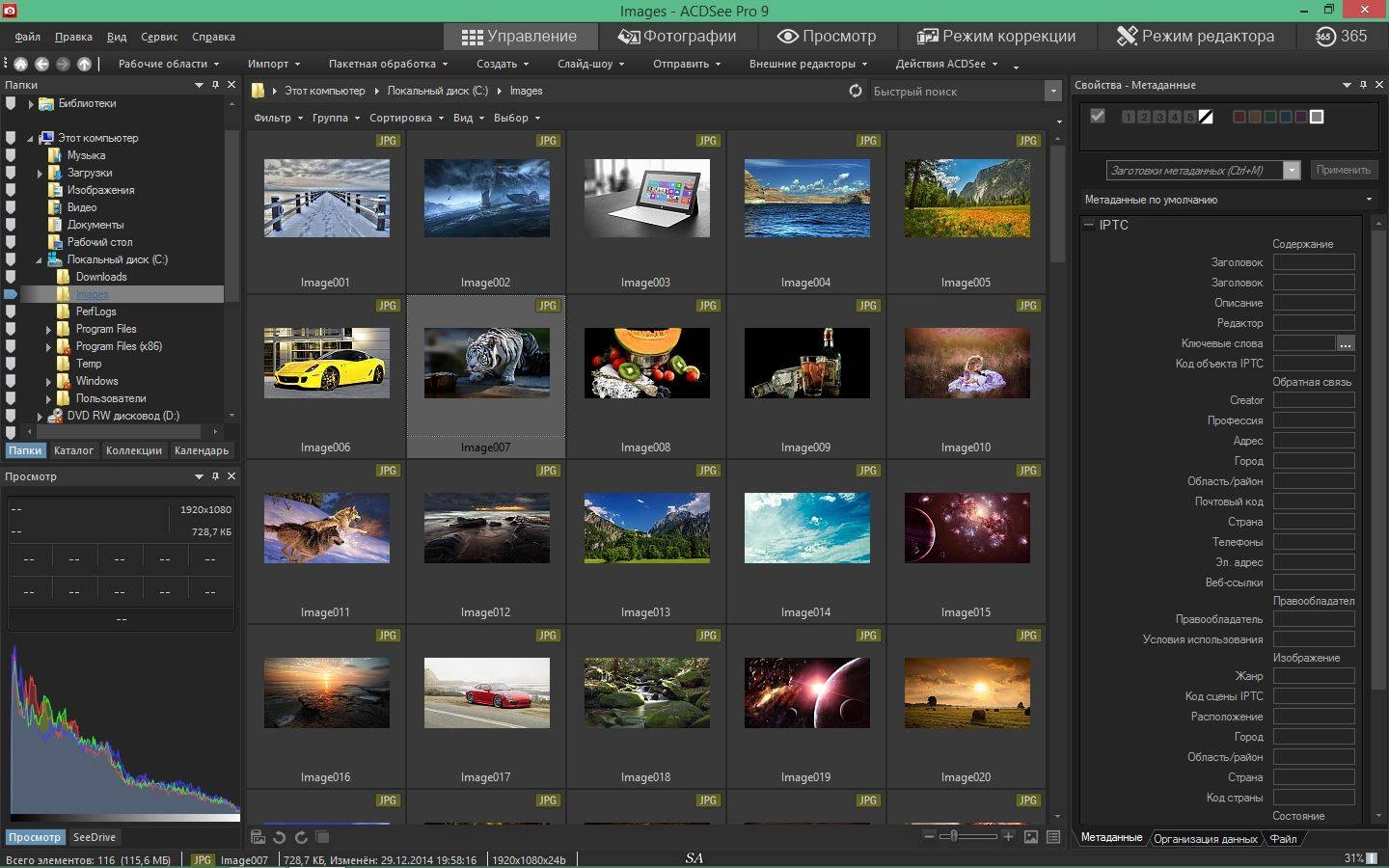Switch to Фотографии mode tab
Image resolution: width=1389 pixels, height=868 pixels.
point(678,37)
